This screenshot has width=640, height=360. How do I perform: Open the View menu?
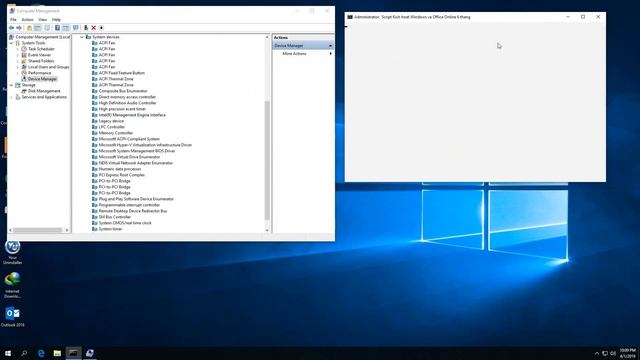tap(42, 20)
